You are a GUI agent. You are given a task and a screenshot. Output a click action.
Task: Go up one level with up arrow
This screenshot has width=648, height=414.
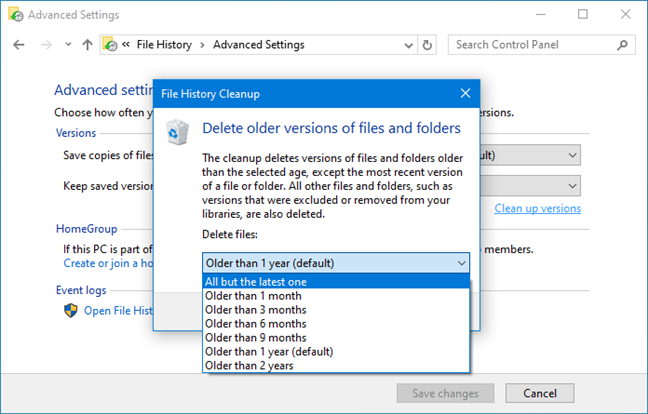coord(87,45)
